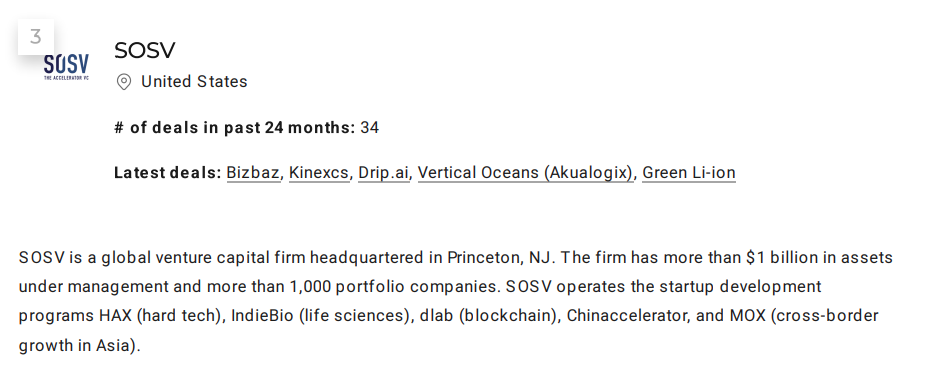Follow the Drip.ai link
929x368 pixels.
(x=383, y=172)
